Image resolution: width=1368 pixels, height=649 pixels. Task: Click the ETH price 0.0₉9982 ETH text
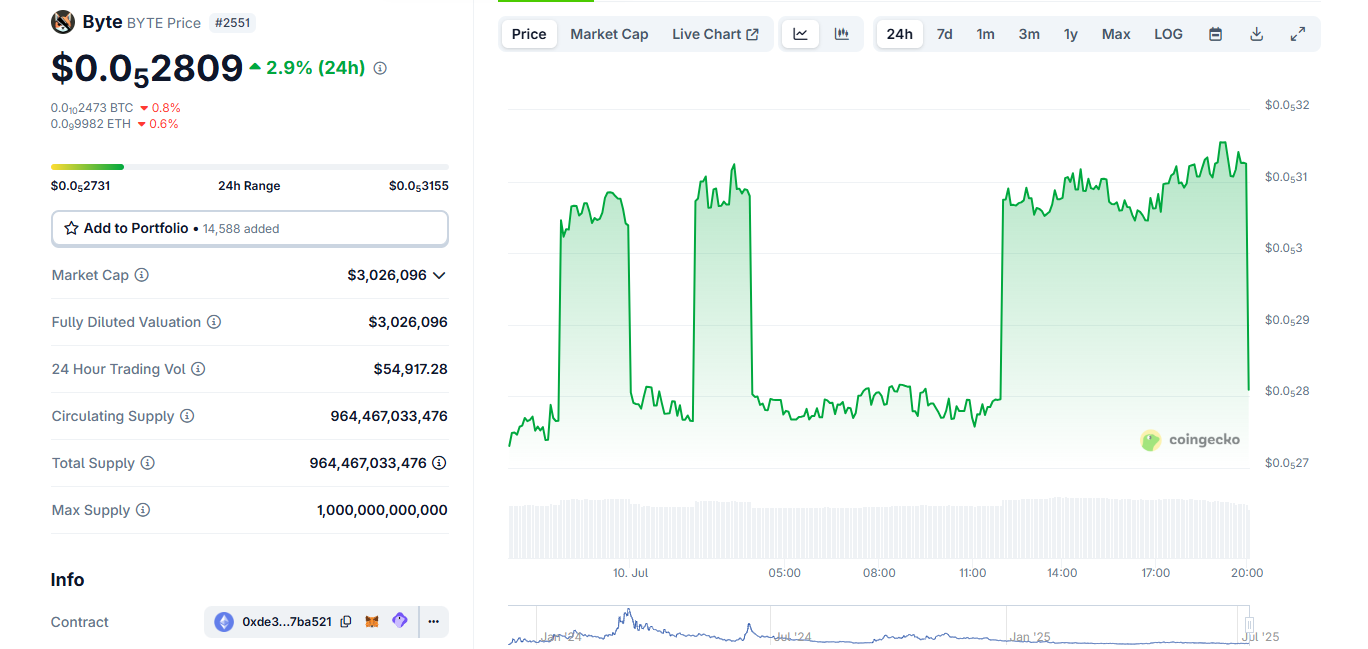point(91,124)
